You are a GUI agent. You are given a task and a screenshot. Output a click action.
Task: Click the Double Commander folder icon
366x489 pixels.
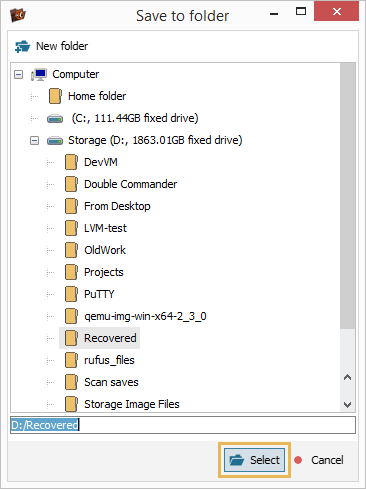[x=71, y=184]
